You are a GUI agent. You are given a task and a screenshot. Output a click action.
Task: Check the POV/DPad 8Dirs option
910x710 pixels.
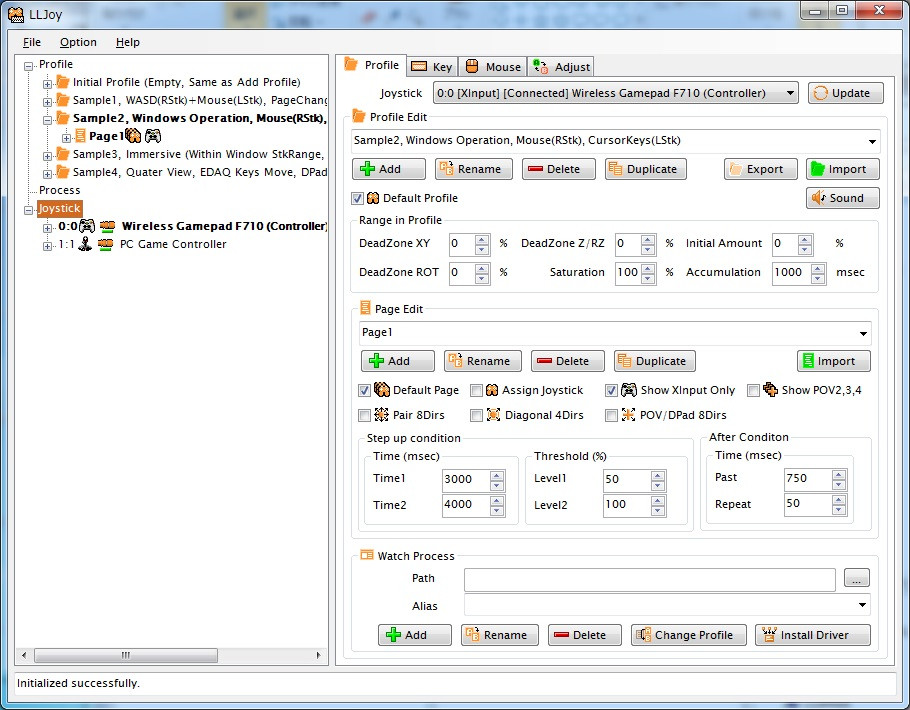611,415
